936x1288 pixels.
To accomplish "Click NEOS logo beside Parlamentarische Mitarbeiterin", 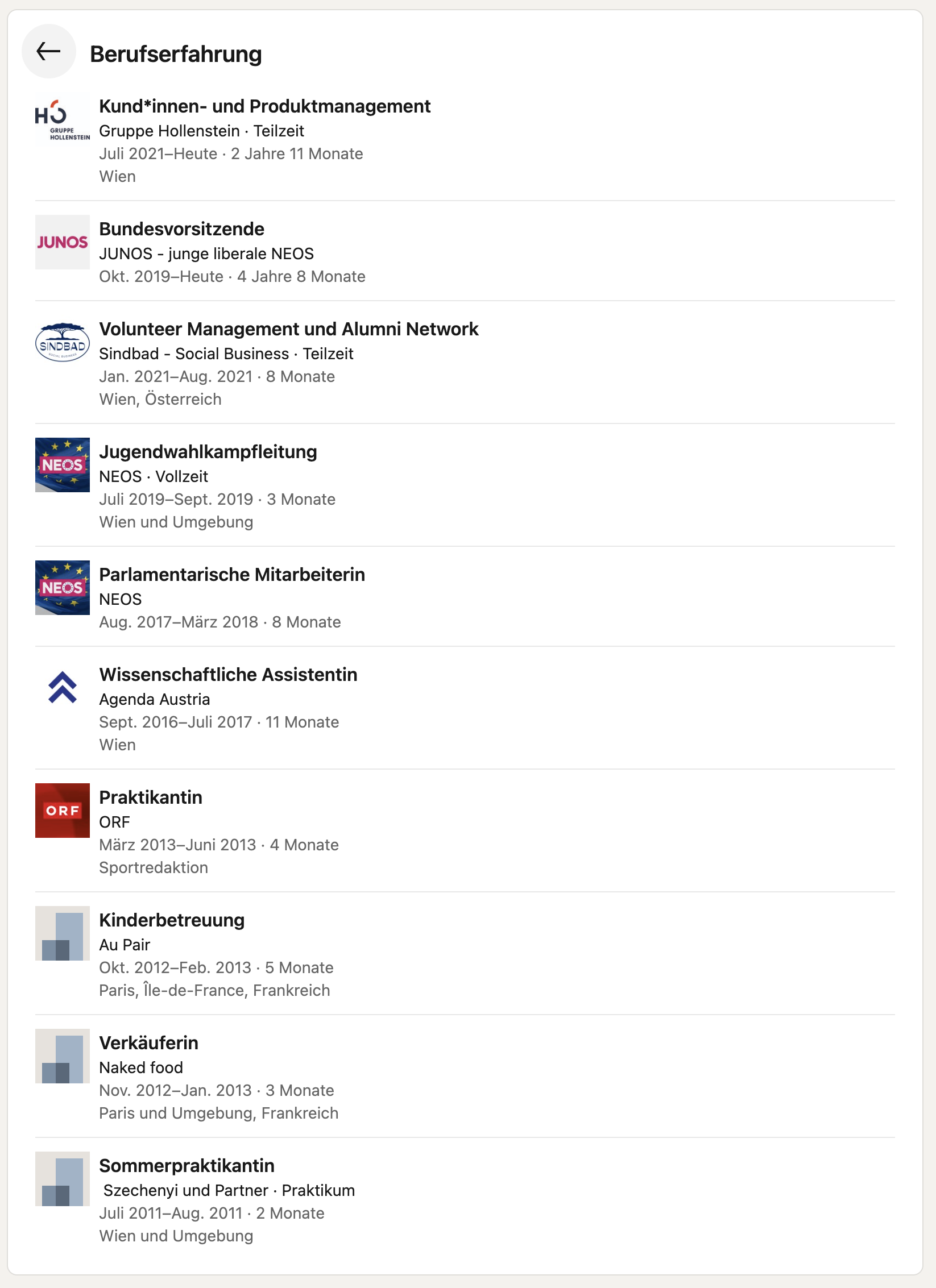I will [x=63, y=588].
